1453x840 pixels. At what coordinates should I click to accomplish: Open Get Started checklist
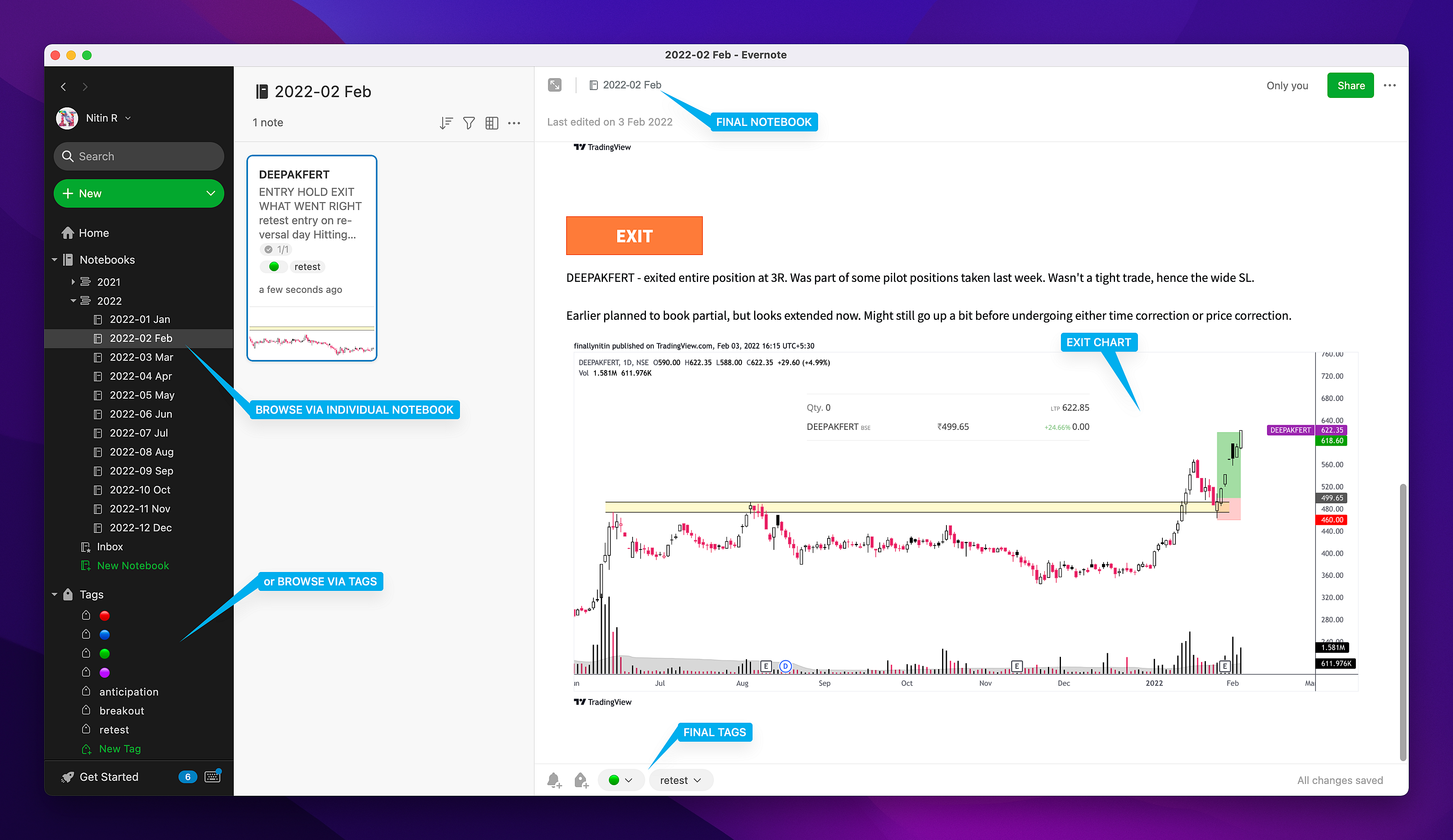coord(109,776)
